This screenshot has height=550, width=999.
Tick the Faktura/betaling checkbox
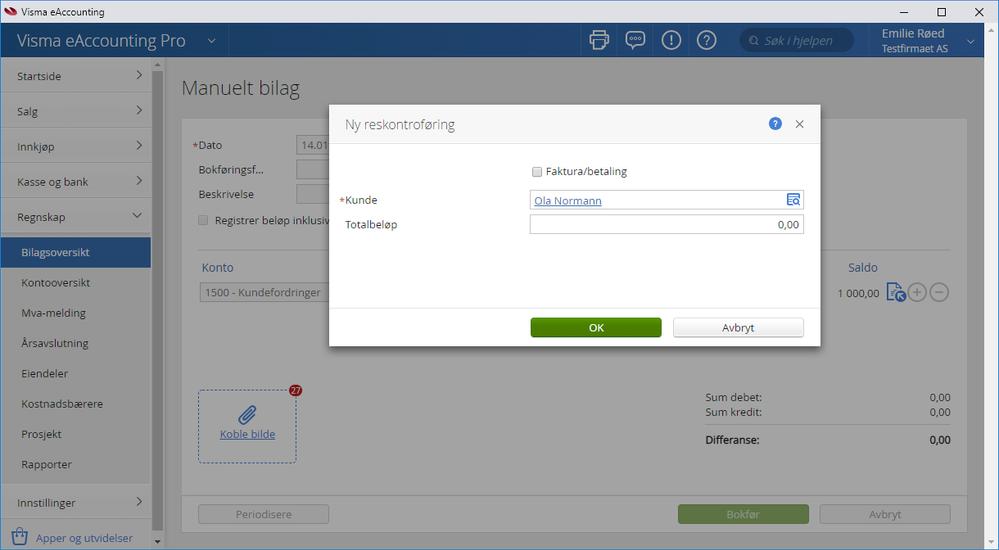tap(537, 171)
